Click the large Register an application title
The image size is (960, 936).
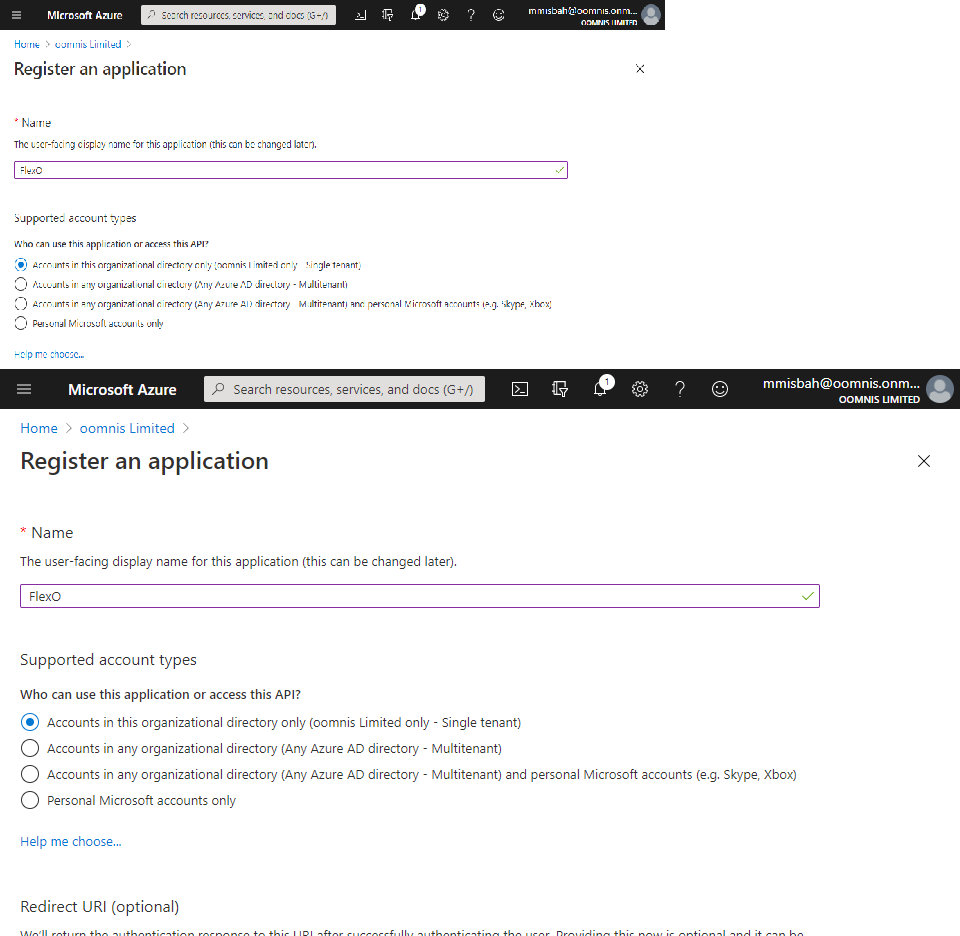tap(144, 461)
